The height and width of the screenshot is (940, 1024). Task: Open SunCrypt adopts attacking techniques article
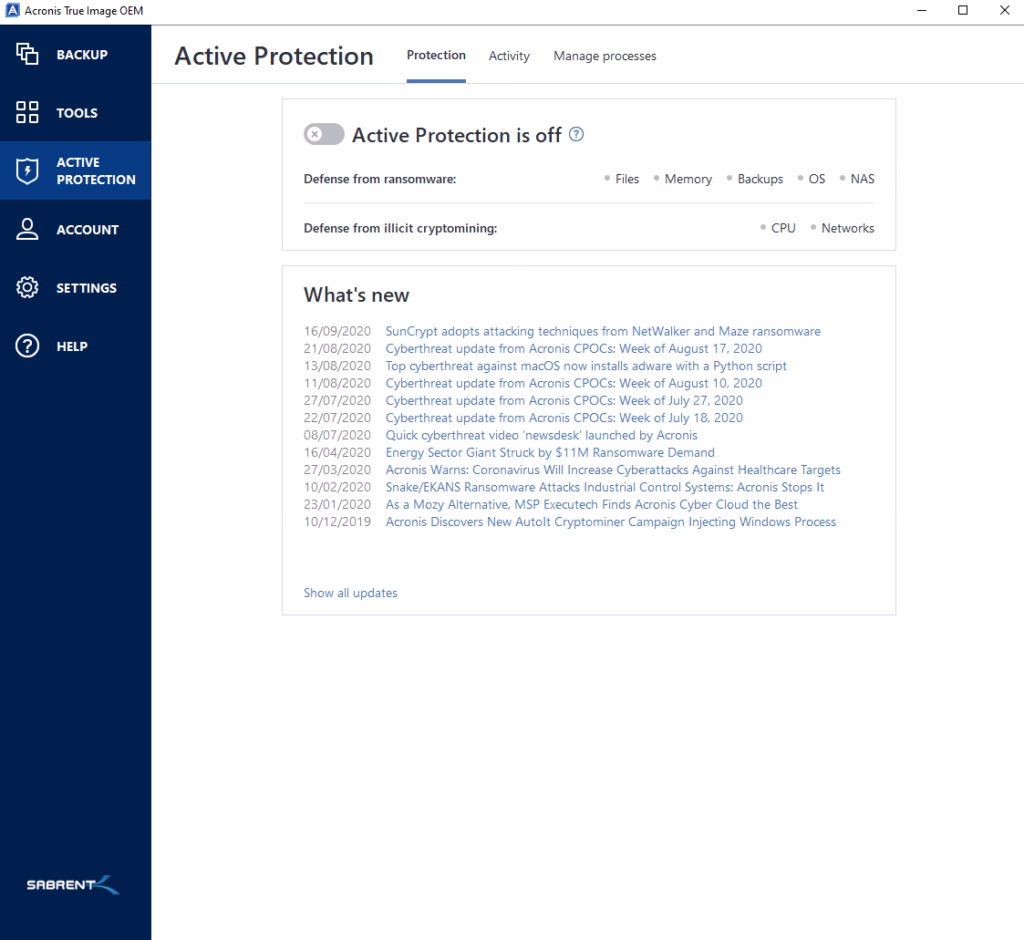coord(603,331)
